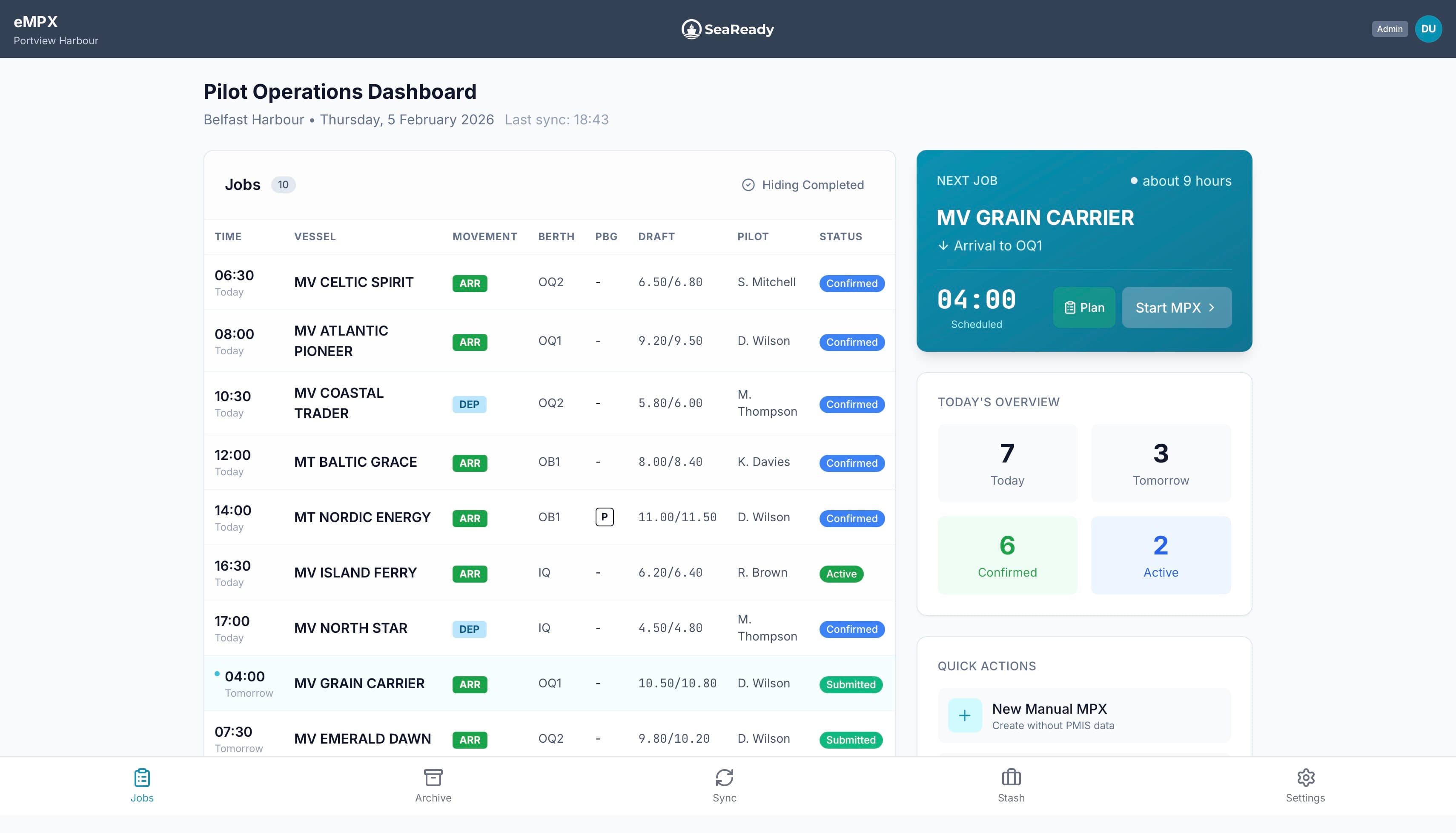Trigger the Sync refresh icon
Screen dimensions: 1456x833
point(725,777)
